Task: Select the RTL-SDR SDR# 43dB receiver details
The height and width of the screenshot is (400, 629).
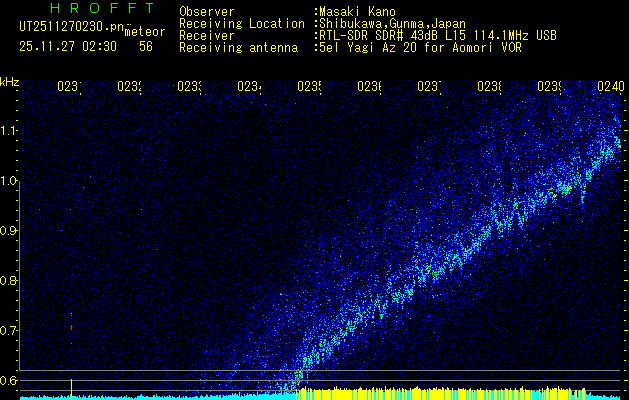Action: [438, 36]
